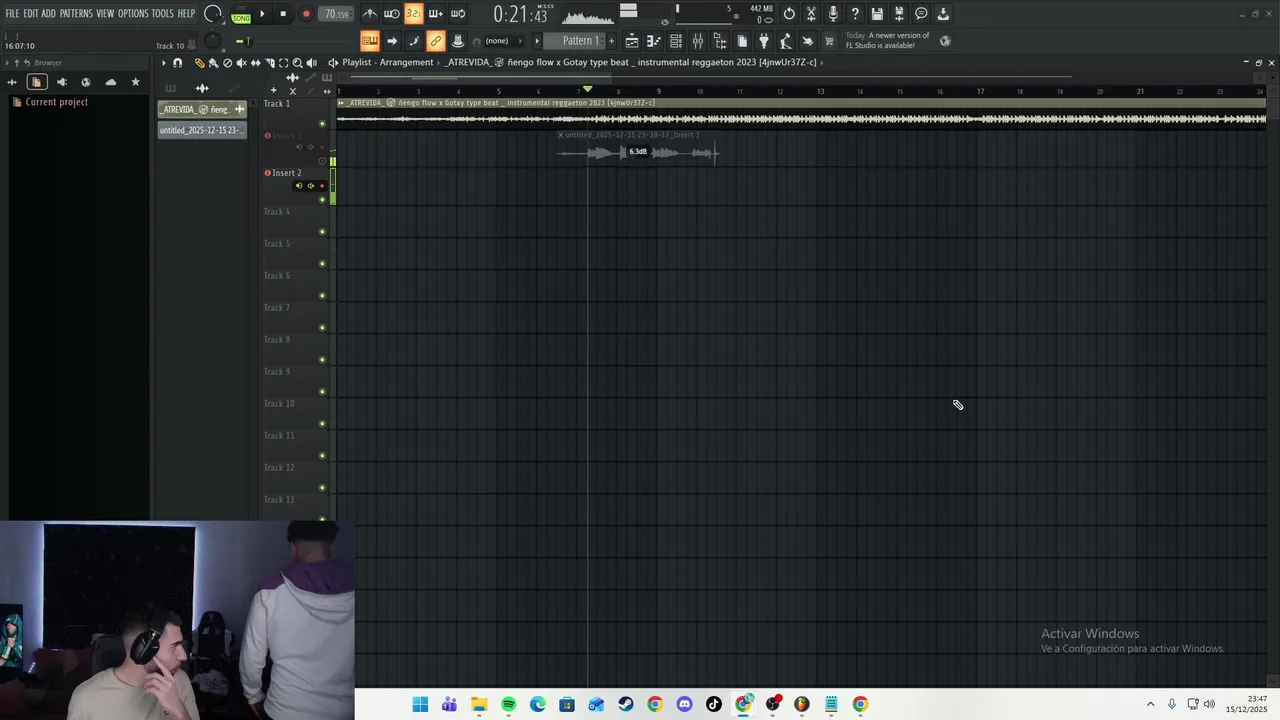Toggle typing keyboard to piano icon

coord(370,41)
